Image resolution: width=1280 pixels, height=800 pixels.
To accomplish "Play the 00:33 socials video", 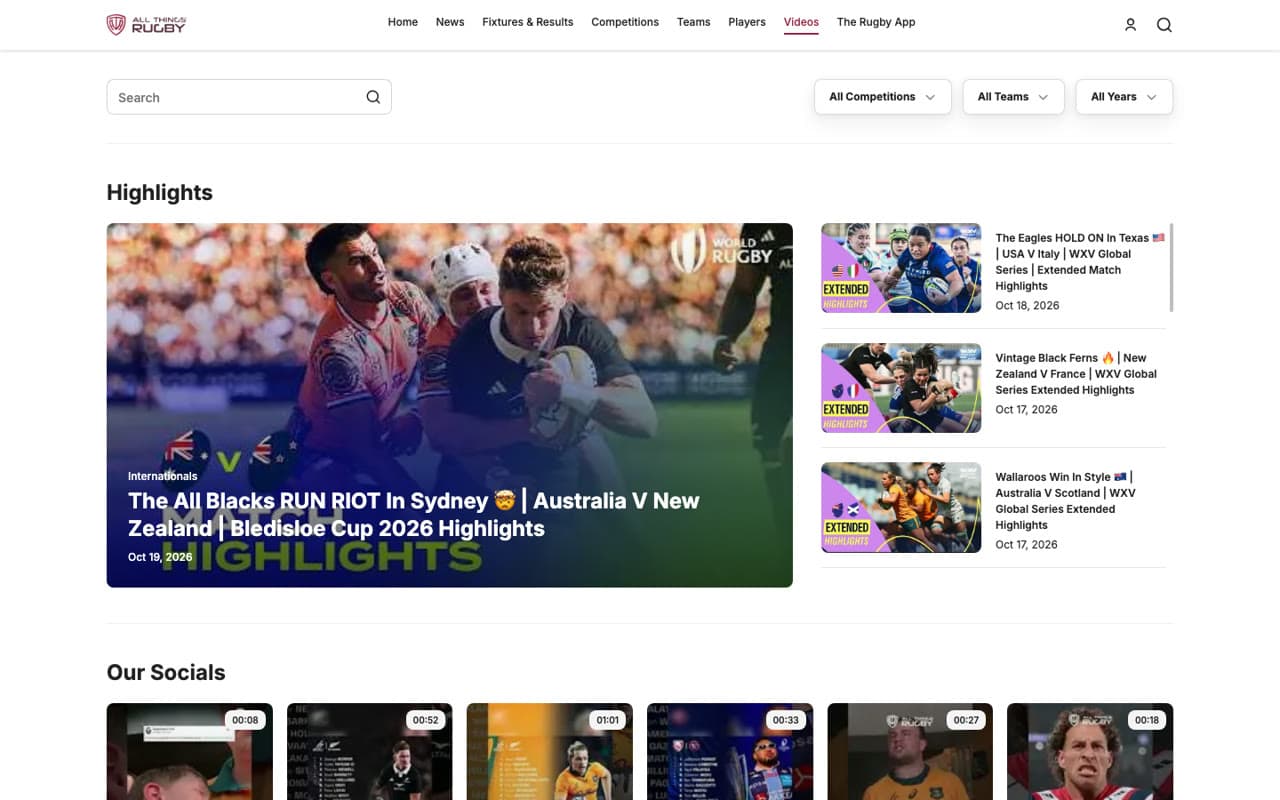I will click(x=730, y=751).
